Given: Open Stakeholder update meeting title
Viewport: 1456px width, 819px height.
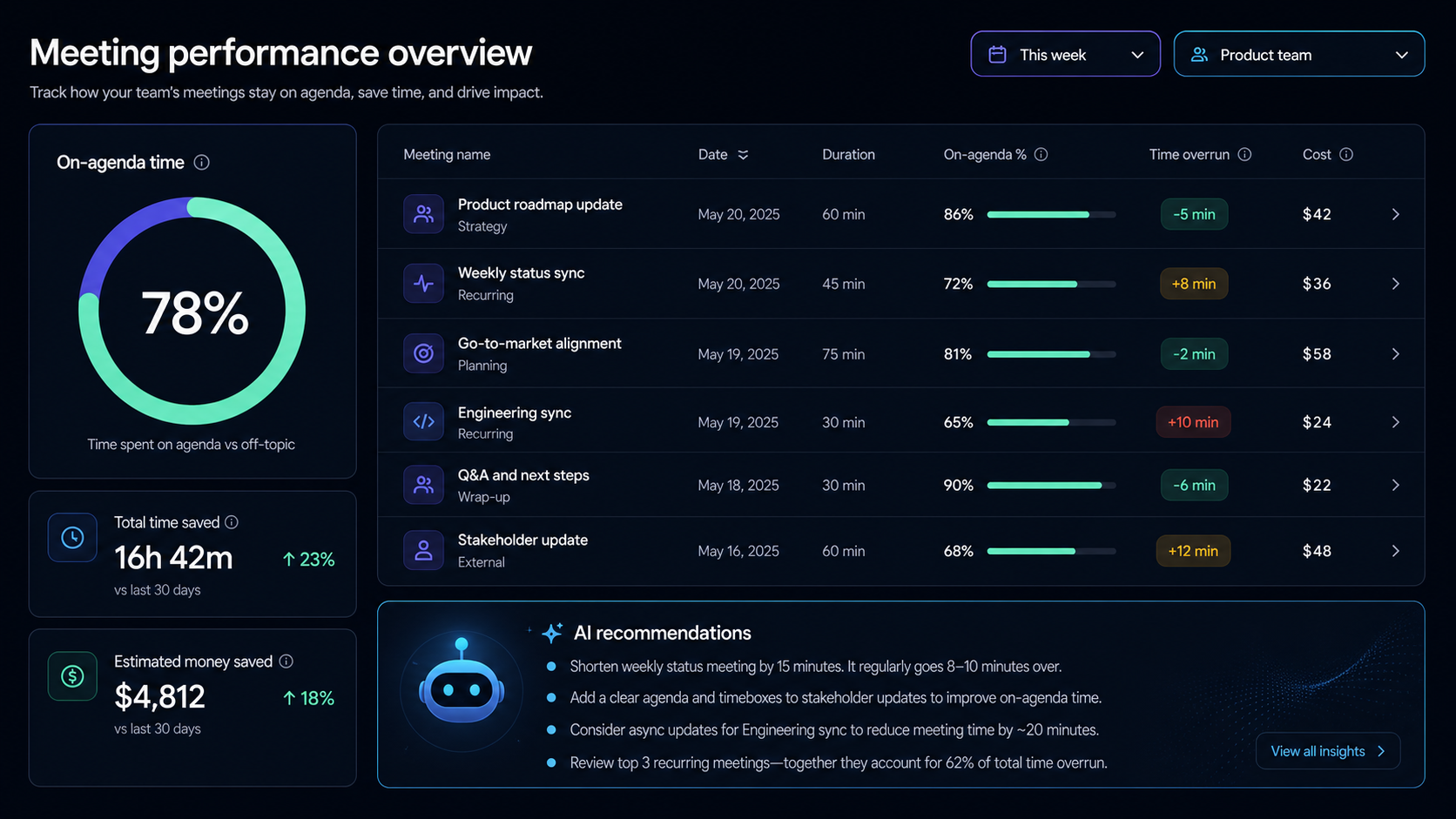Looking at the screenshot, I should click(x=522, y=540).
